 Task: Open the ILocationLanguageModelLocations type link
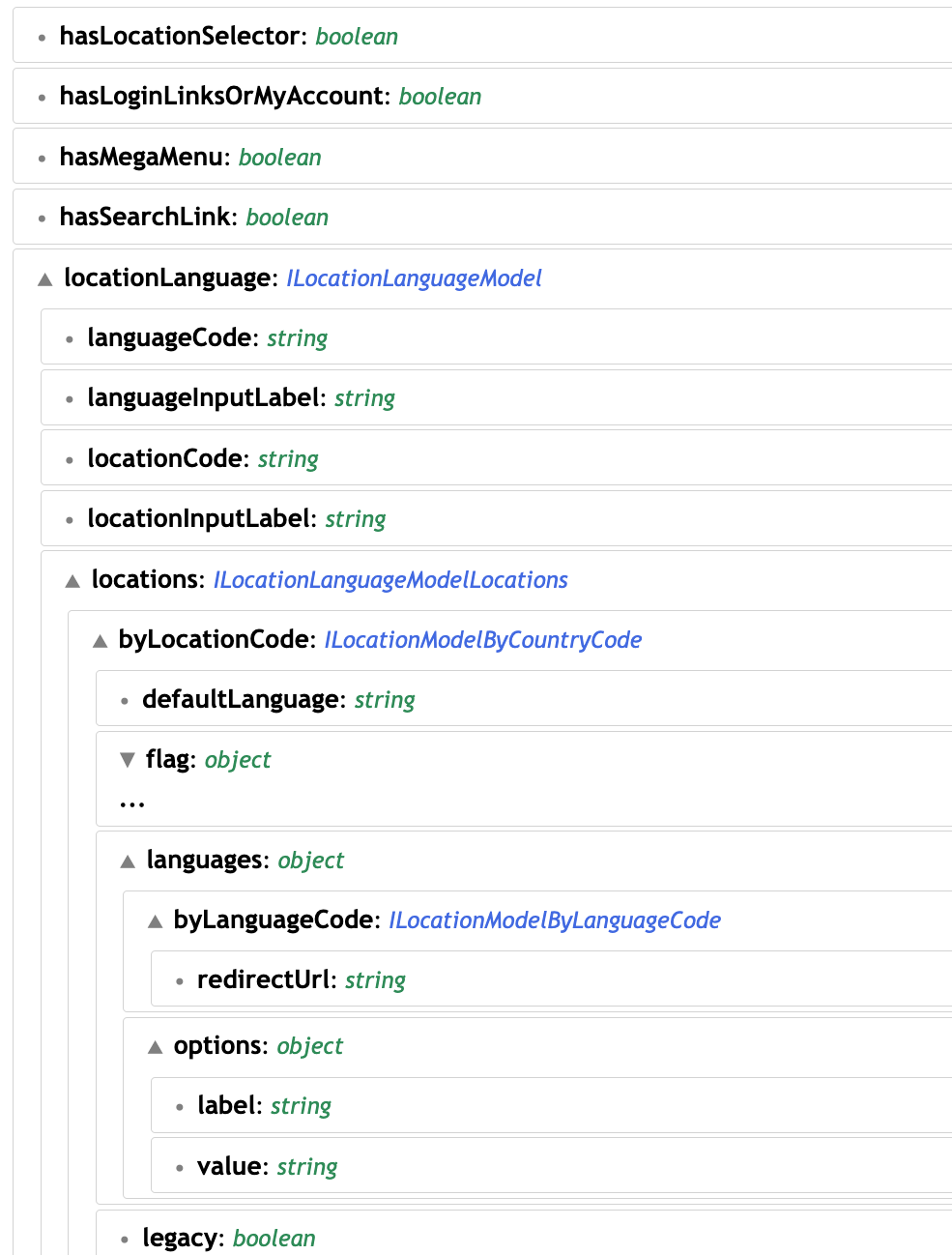(390, 580)
